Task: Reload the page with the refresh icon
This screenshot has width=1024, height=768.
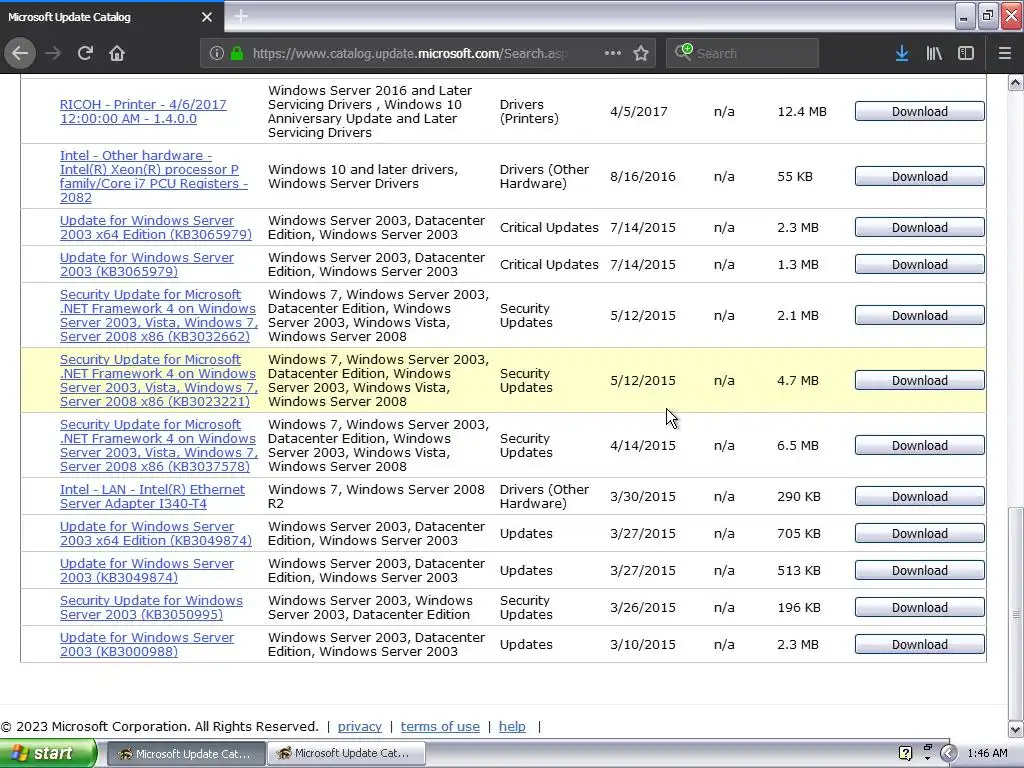Action: 85,53
